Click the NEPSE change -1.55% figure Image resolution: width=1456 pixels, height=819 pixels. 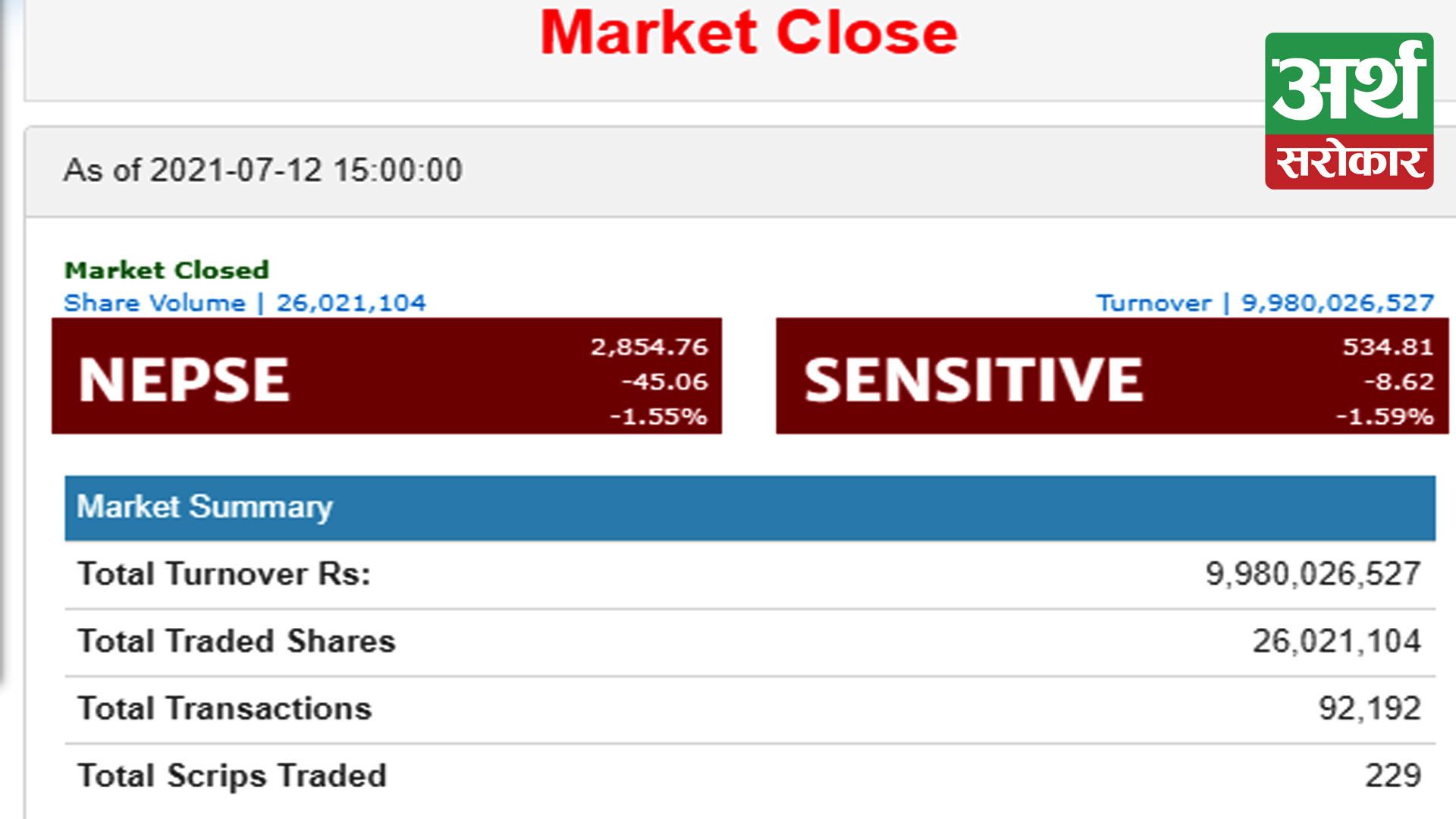click(658, 416)
